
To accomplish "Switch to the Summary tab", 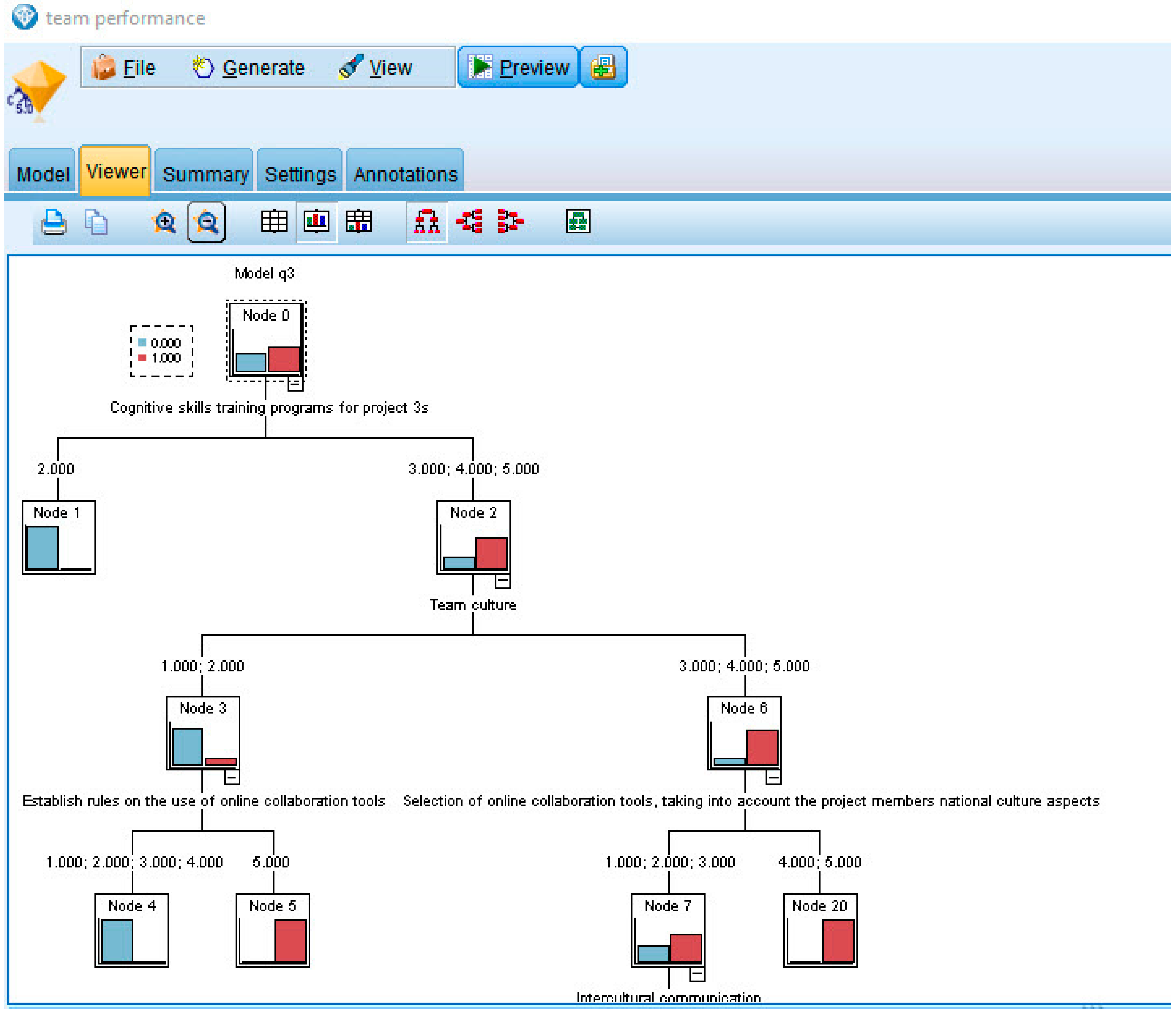I will click(205, 174).
